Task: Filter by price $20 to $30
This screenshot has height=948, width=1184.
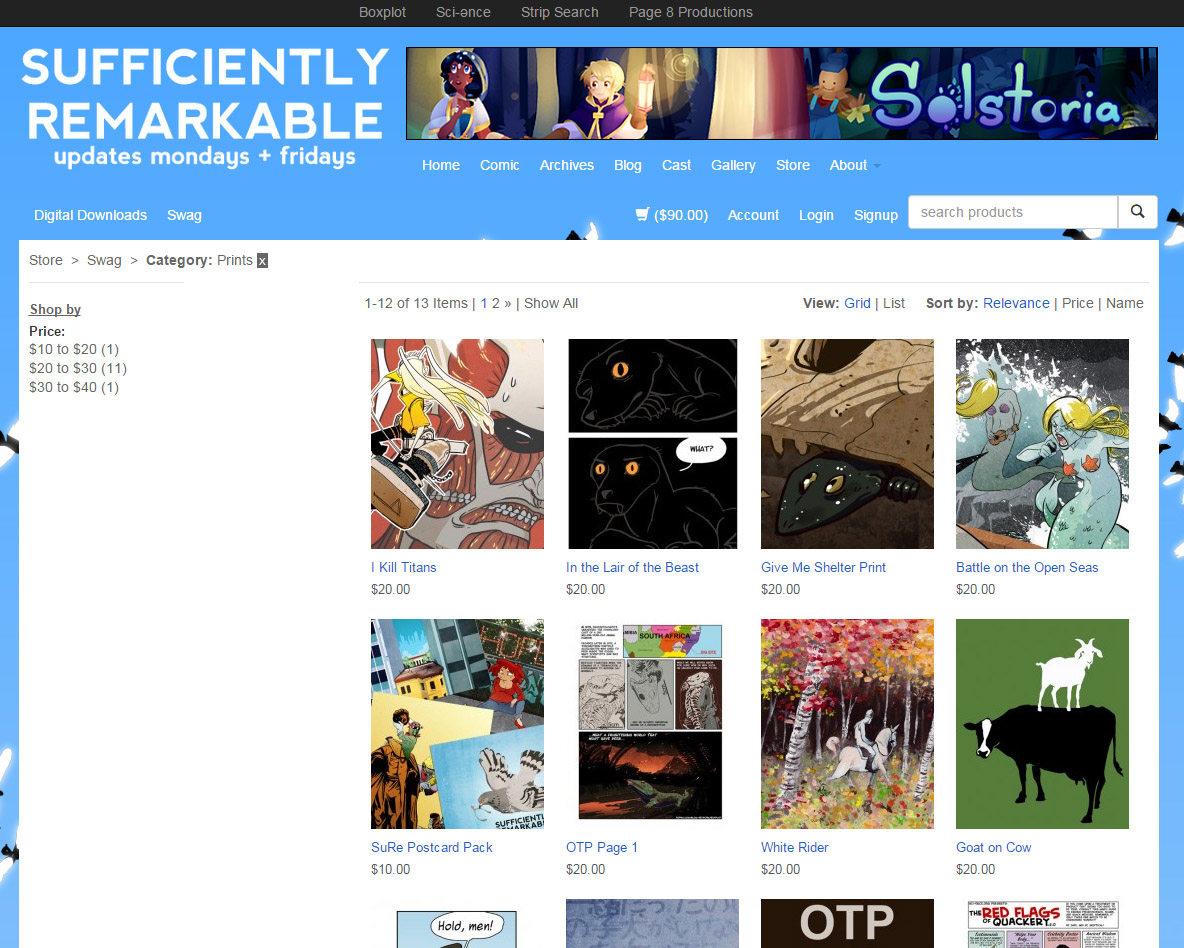Action: (x=78, y=368)
